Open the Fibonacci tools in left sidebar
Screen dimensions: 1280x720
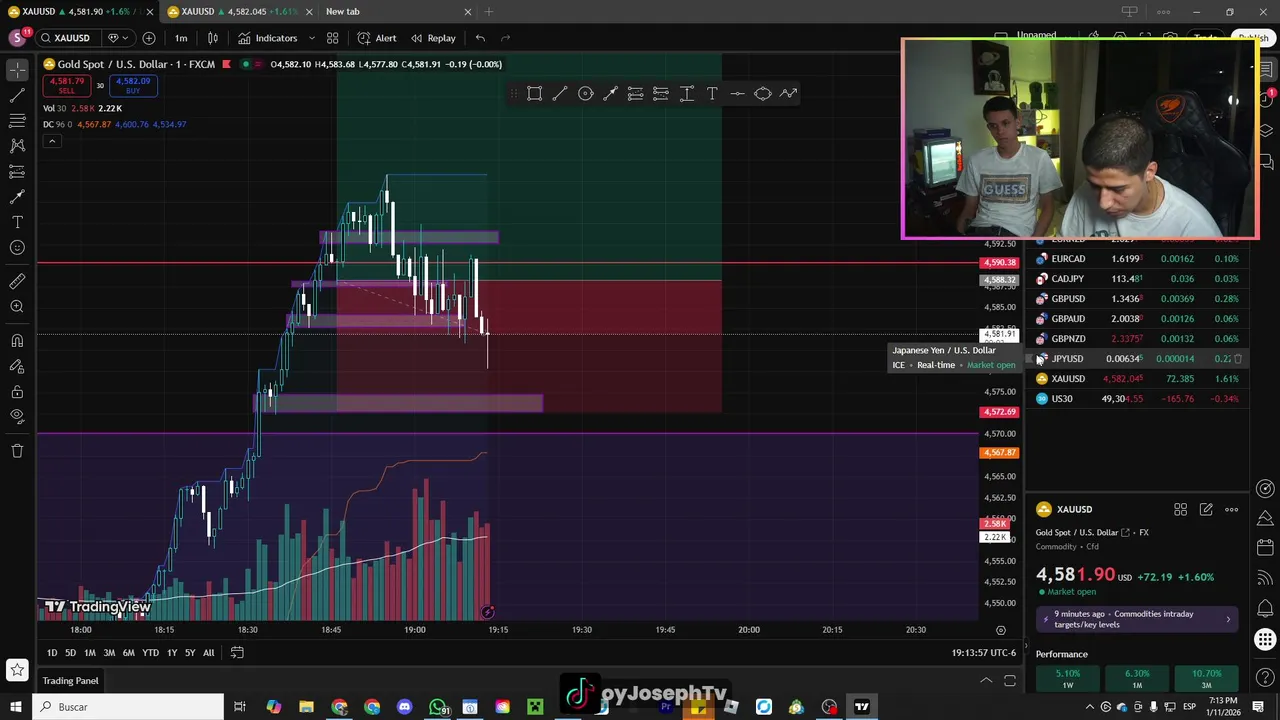[17, 120]
